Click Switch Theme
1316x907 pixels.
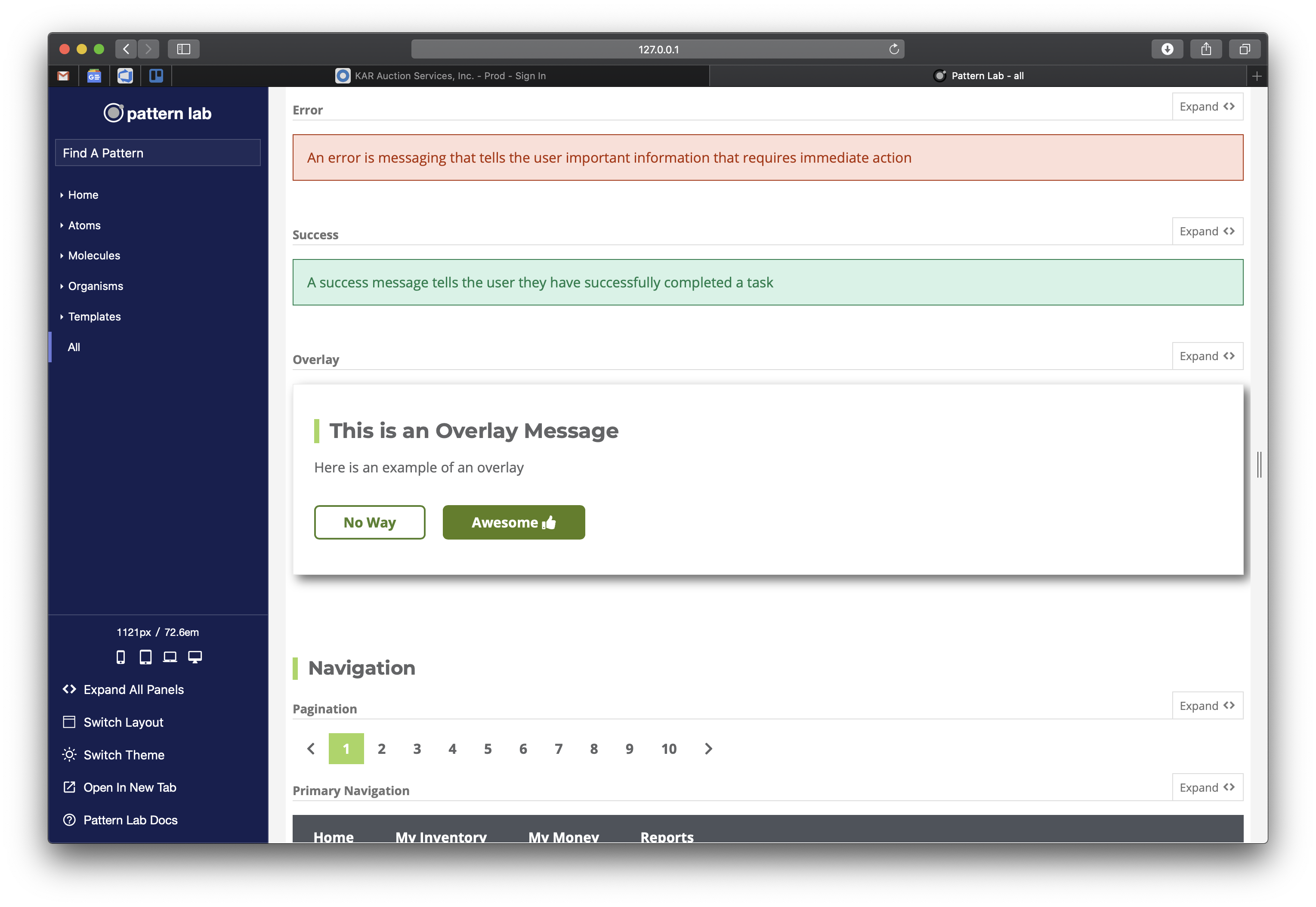point(113,755)
